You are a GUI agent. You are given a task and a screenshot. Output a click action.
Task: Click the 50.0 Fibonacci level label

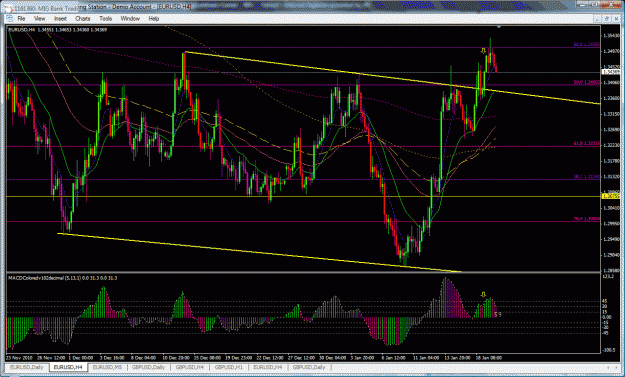587,82
